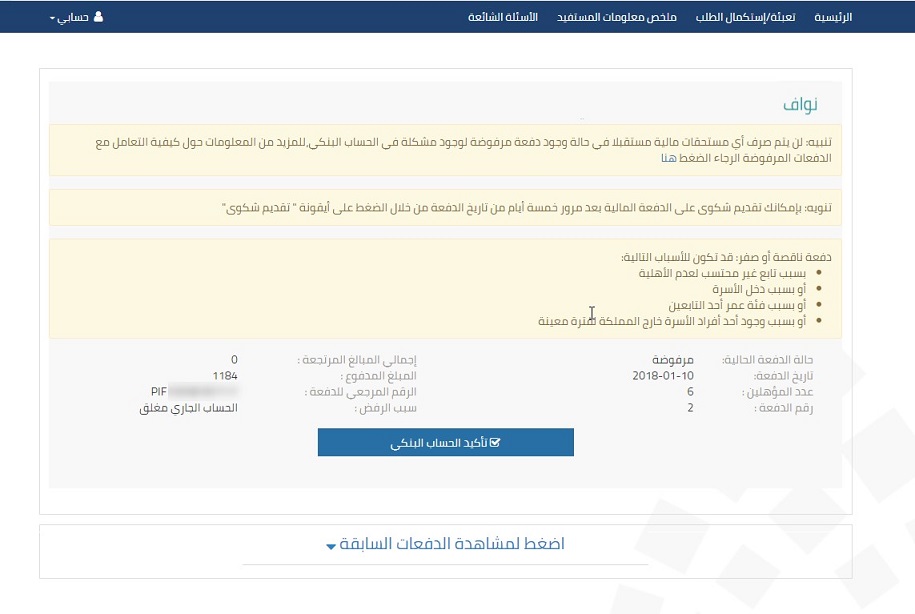Select the عدد المؤهلين label
915x614 pixels.
(x=777, y=392)
